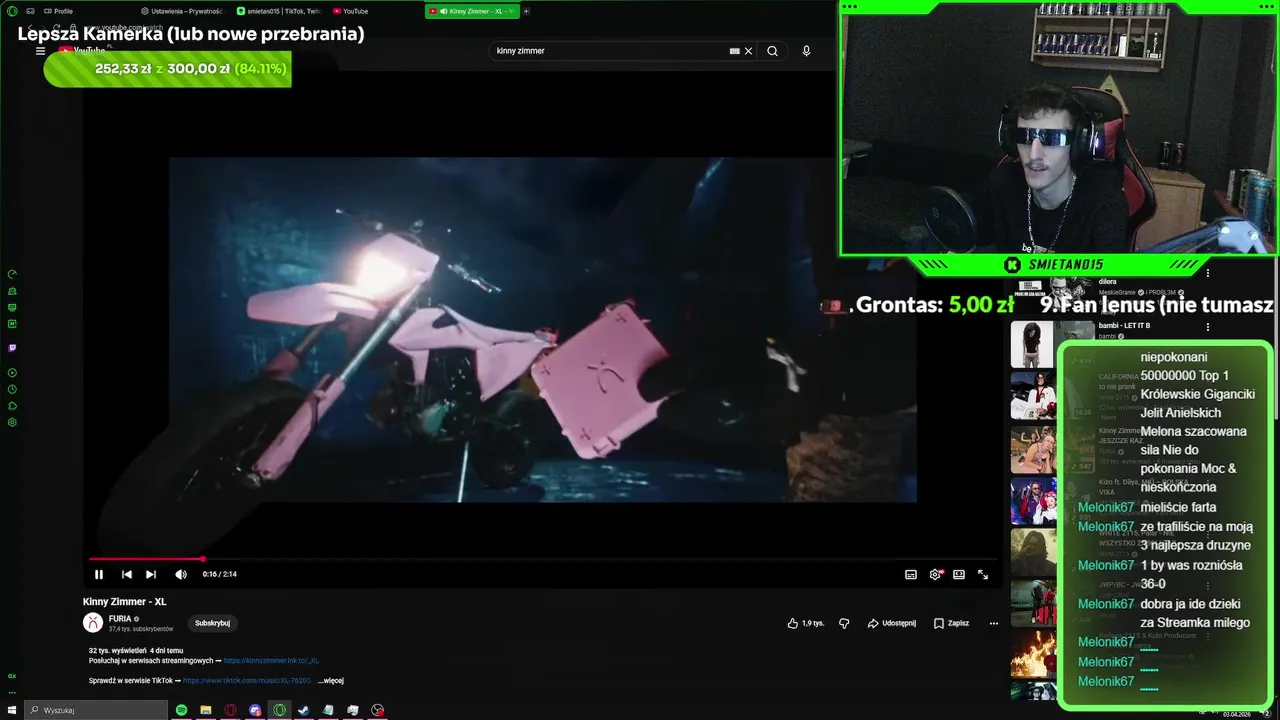Open options for bambi - LET IT B video
1280x720 pixels.
click(1207, 327)
